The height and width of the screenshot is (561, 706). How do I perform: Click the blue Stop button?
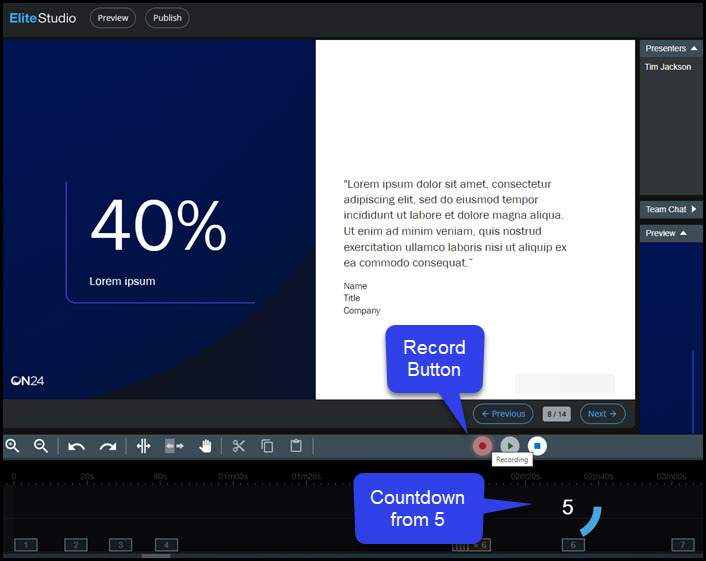click(x=537, y=446)
